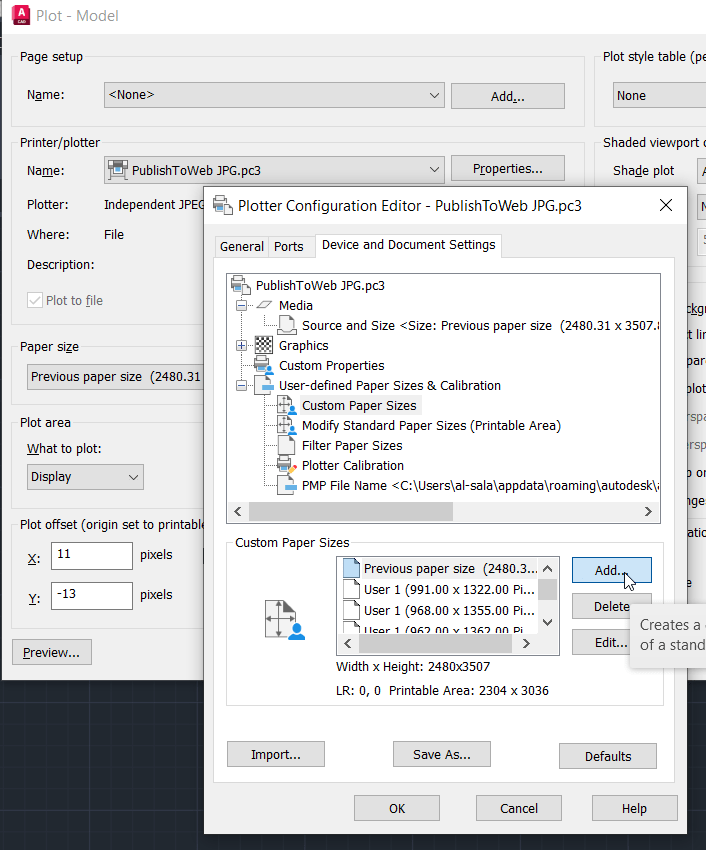
Task: Click the Delete button for paper sizes
Action: 612,606
